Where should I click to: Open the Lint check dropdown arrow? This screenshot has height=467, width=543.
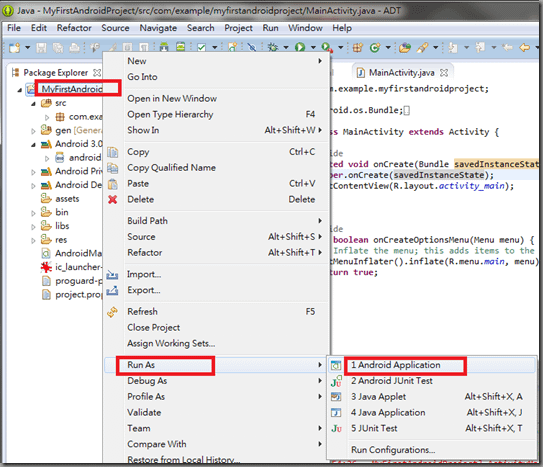pyautogui.click(x=215, y=47)
